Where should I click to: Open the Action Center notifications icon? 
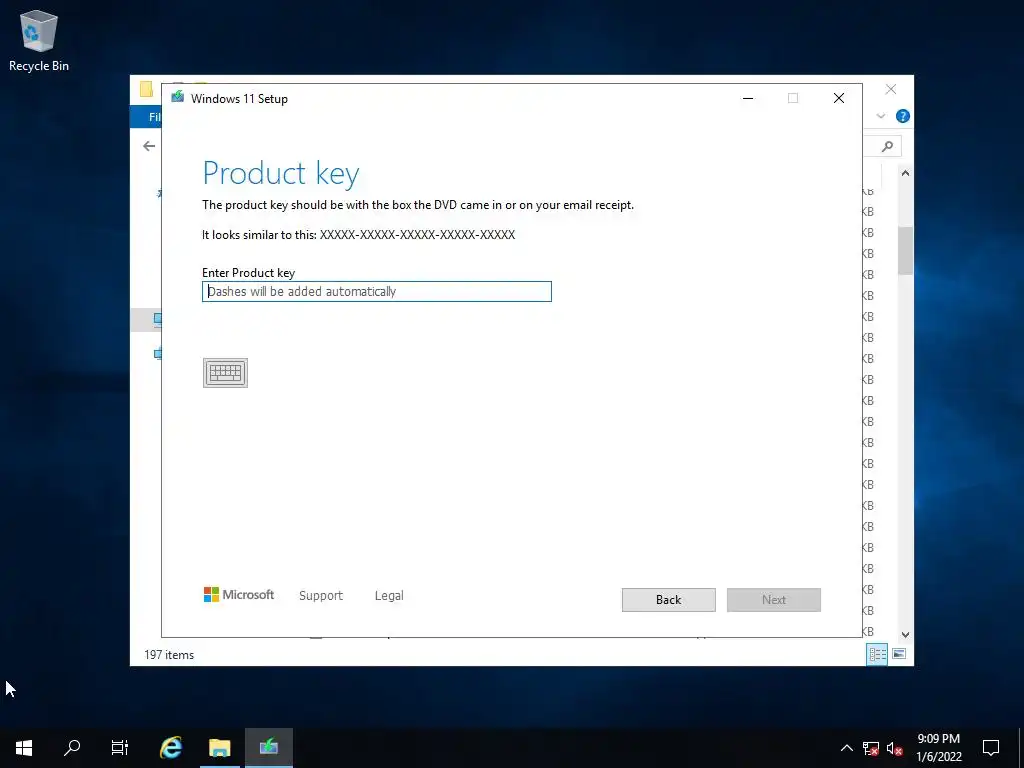click(x=991, y=748)
